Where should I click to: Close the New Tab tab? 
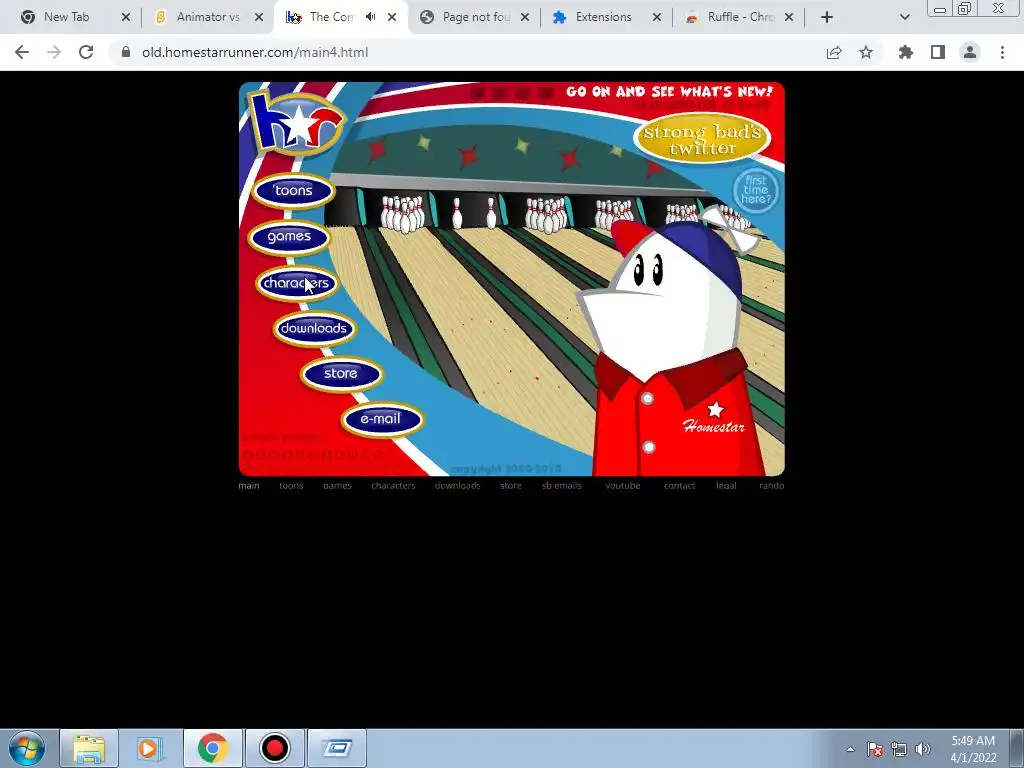coord(125,17)
